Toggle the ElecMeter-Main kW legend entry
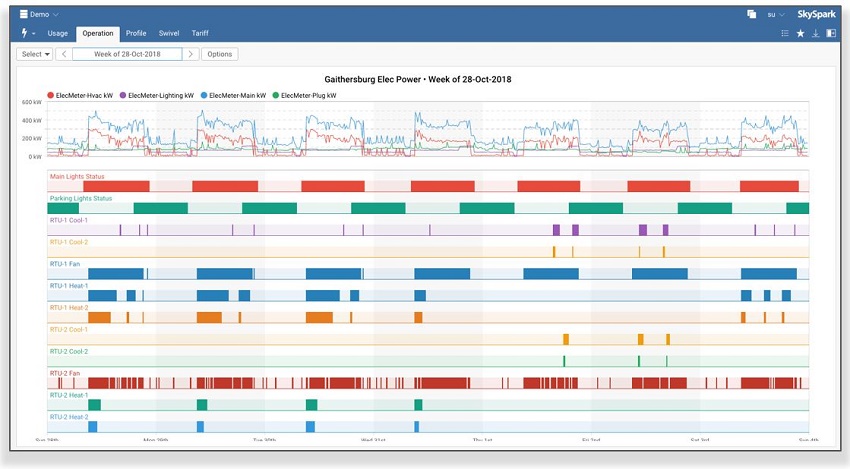Image resolution: width=850 pixels, height=469 pixels. (x=234, y=95)
